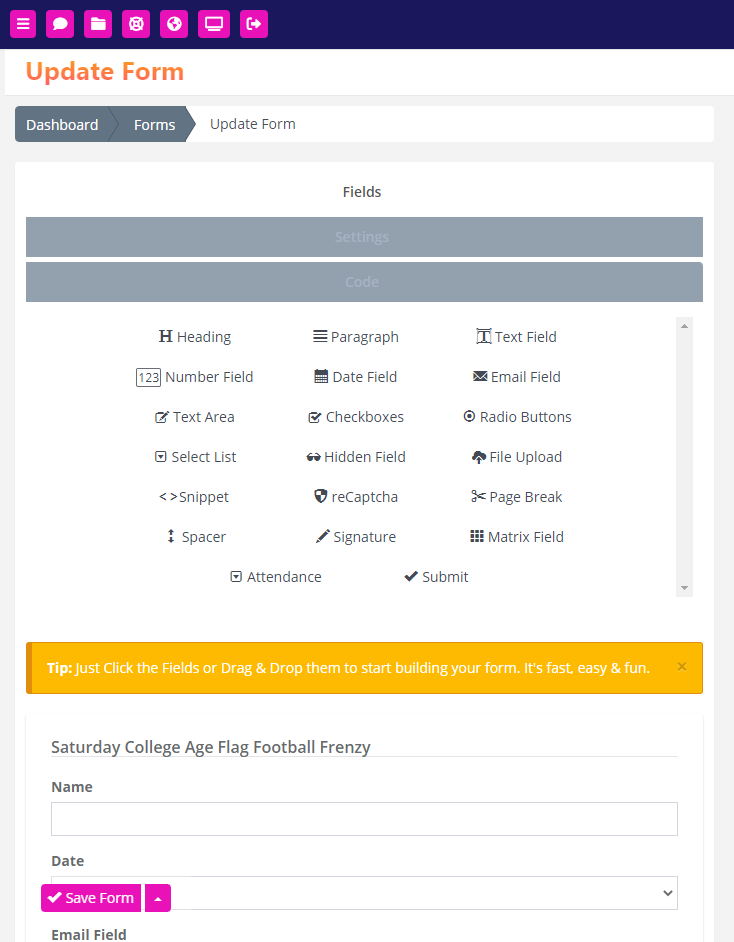734x942 pixels.
Task: Open the Date dropdown in the form
Action: (364, 893)
